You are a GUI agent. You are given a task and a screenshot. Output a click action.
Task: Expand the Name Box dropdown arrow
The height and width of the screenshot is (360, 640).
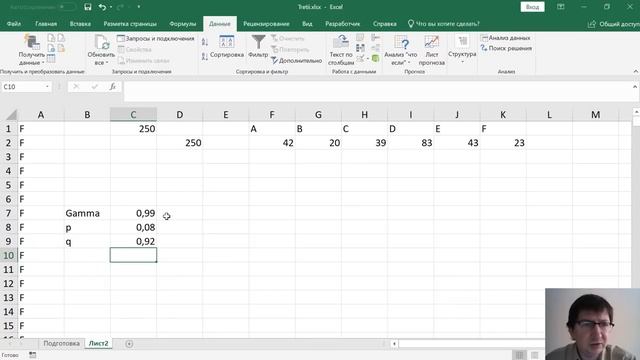click(47, 87)
